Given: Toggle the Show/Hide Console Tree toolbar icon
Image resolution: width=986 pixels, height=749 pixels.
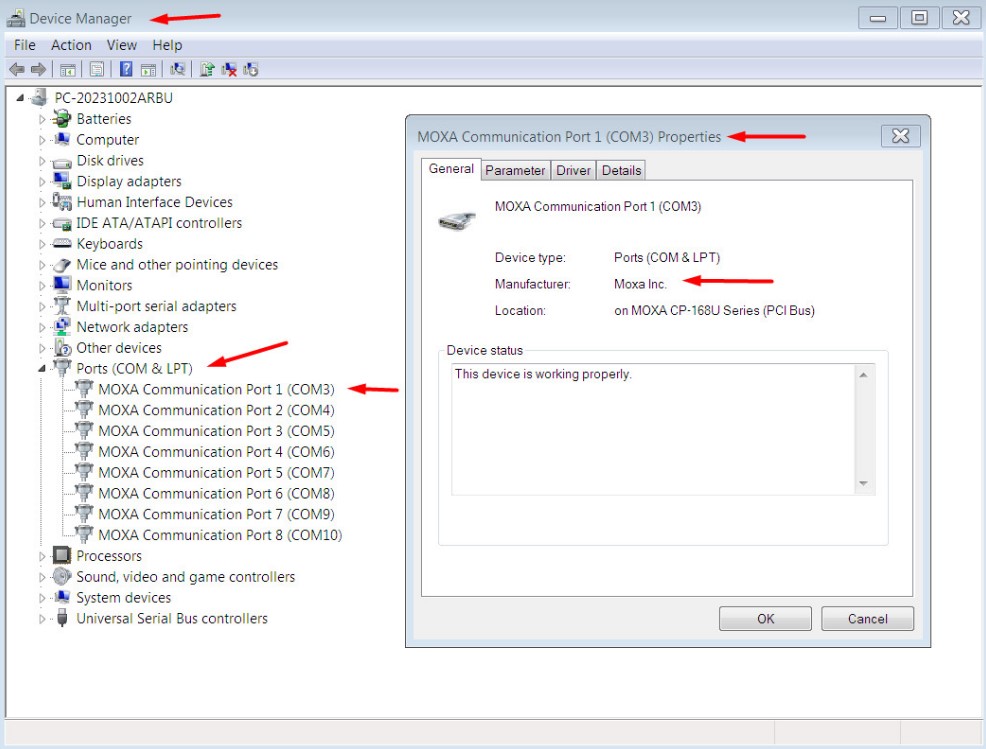Looking at the screenshot, I should pos(68,69).
